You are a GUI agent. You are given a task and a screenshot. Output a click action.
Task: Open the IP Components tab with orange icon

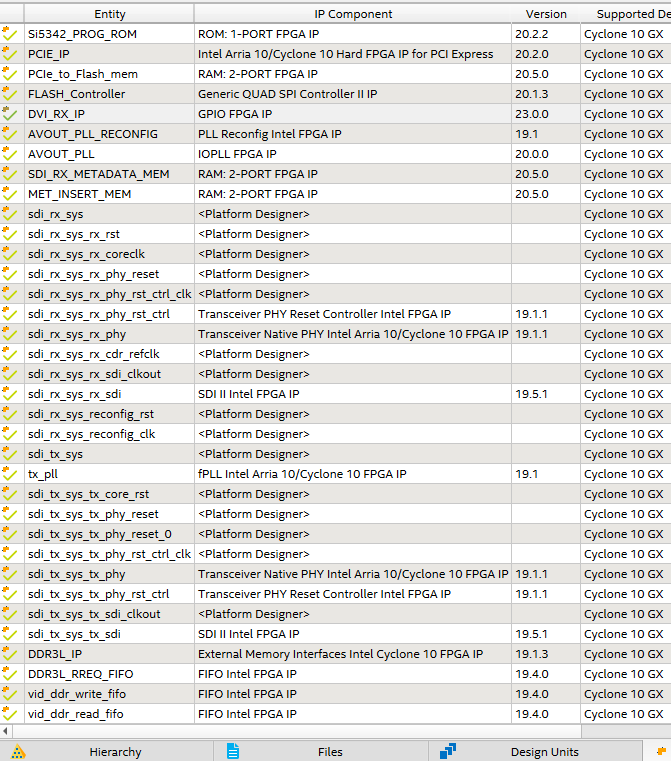[658, 752]
